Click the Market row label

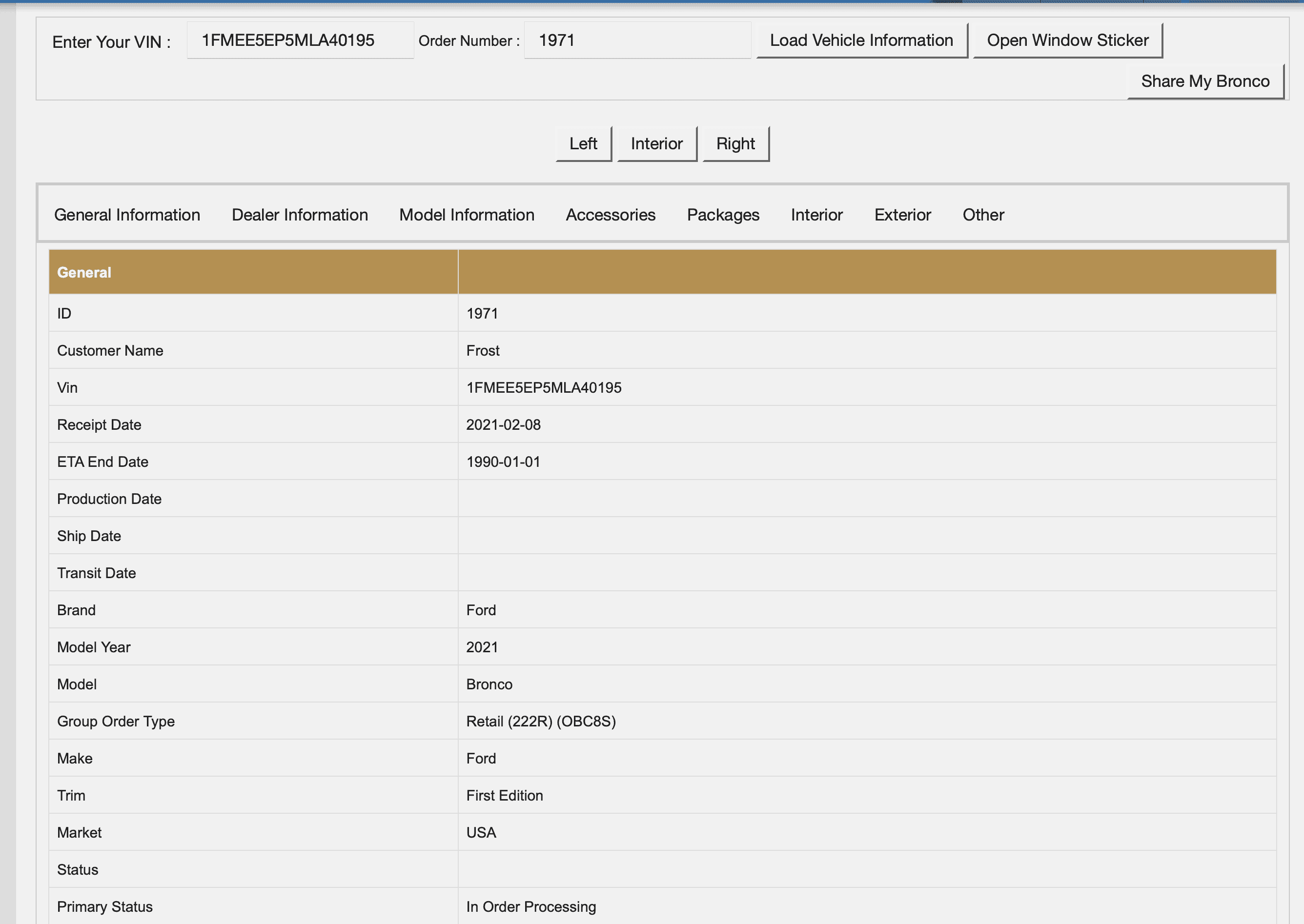click(x=79, y=832)
